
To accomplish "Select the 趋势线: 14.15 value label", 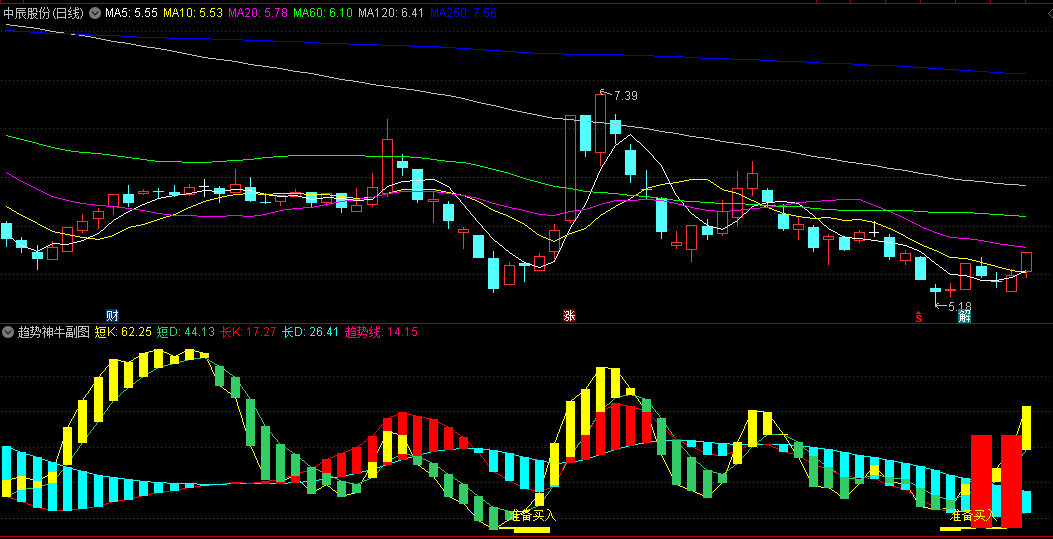I will [x=381, y=332].
